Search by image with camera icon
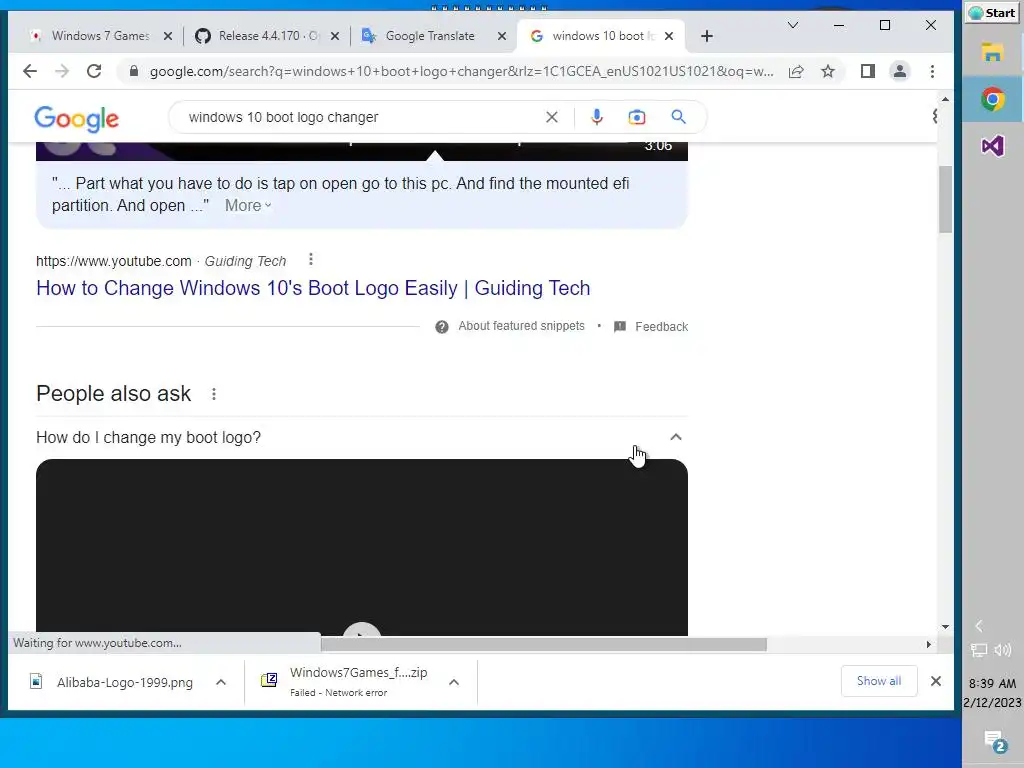Viewport: 1024px width, 768px height. click(637, 117)
